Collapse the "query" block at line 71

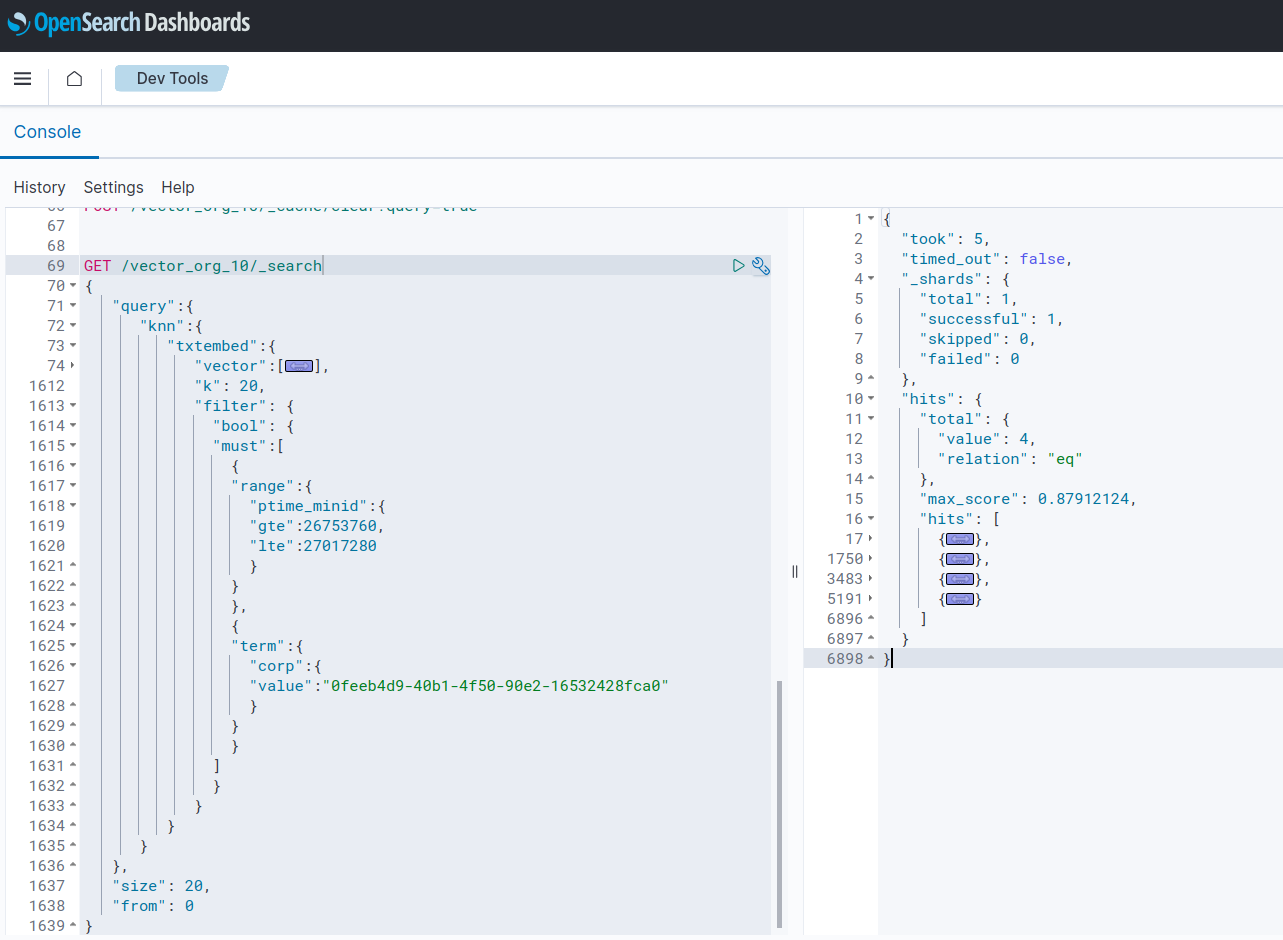pos(74,306)
